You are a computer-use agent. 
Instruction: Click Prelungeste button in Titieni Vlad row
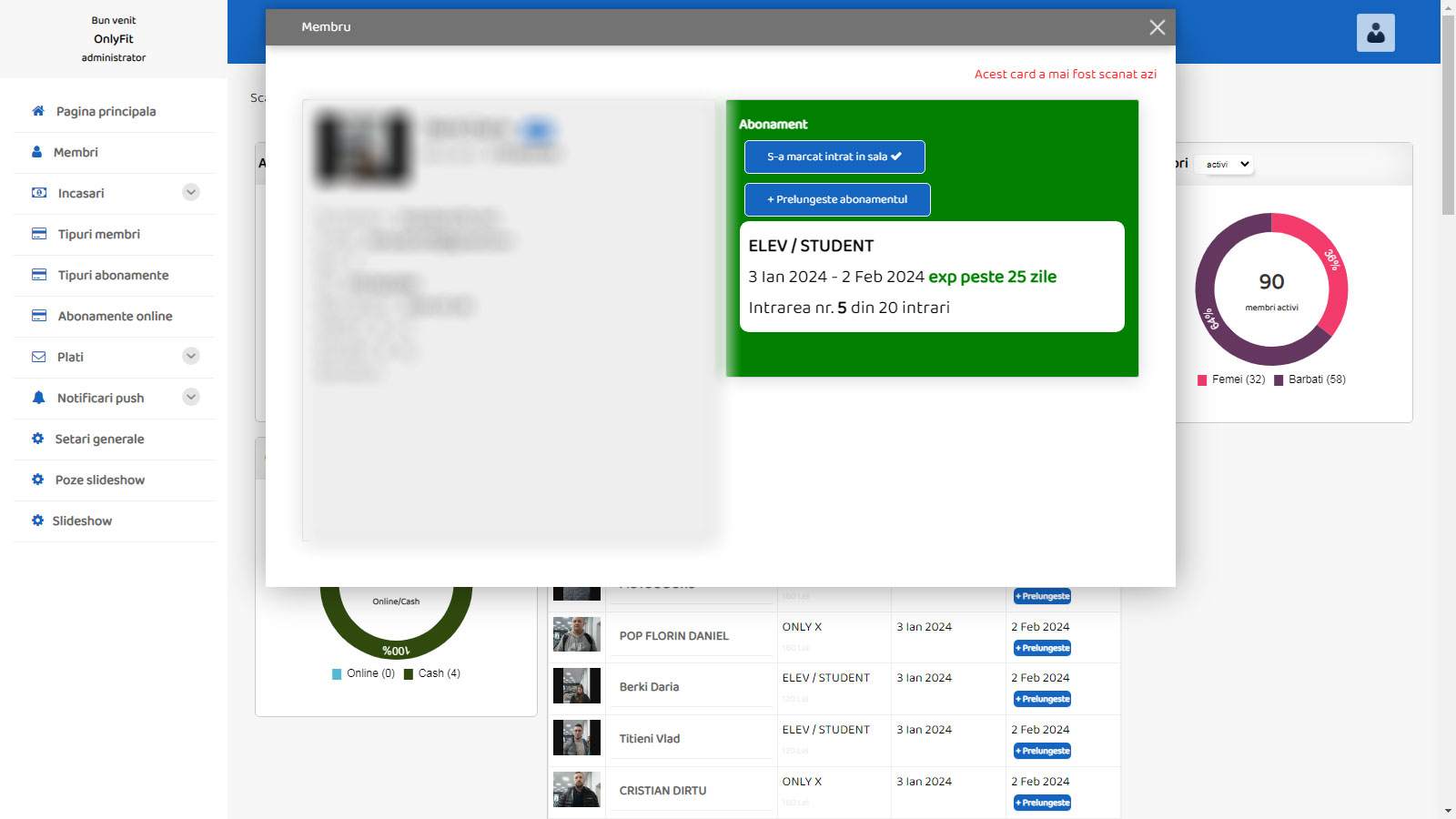tap(1042, 751)
